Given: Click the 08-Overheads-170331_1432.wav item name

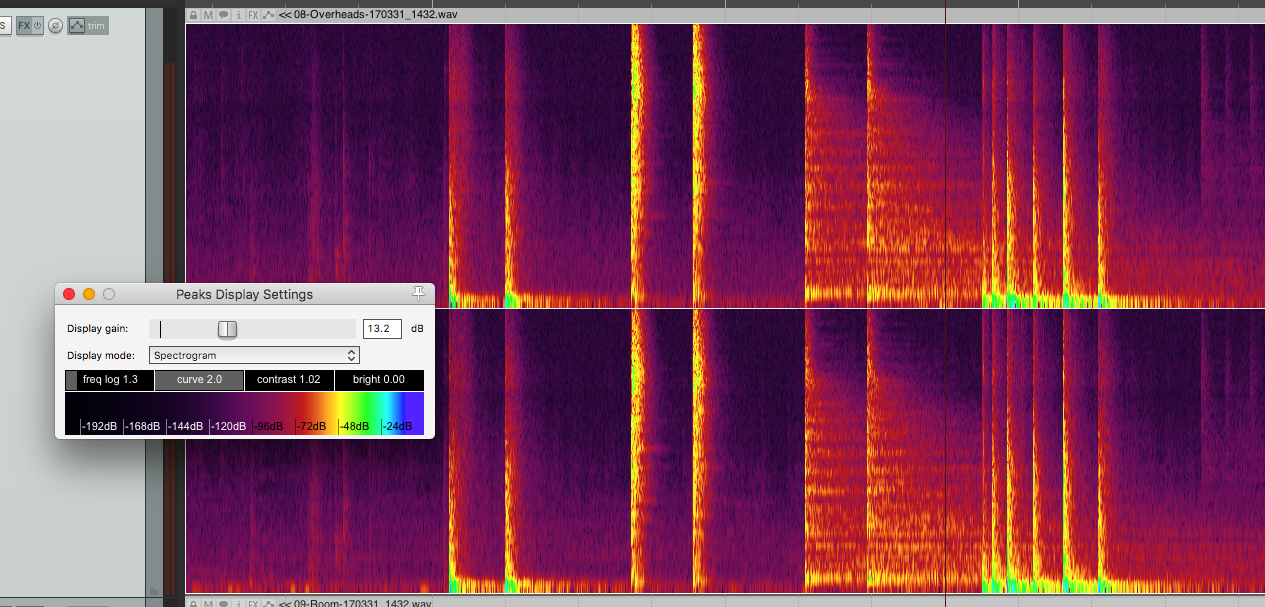Looking at the screenshot, I should (x=365, y=15).
